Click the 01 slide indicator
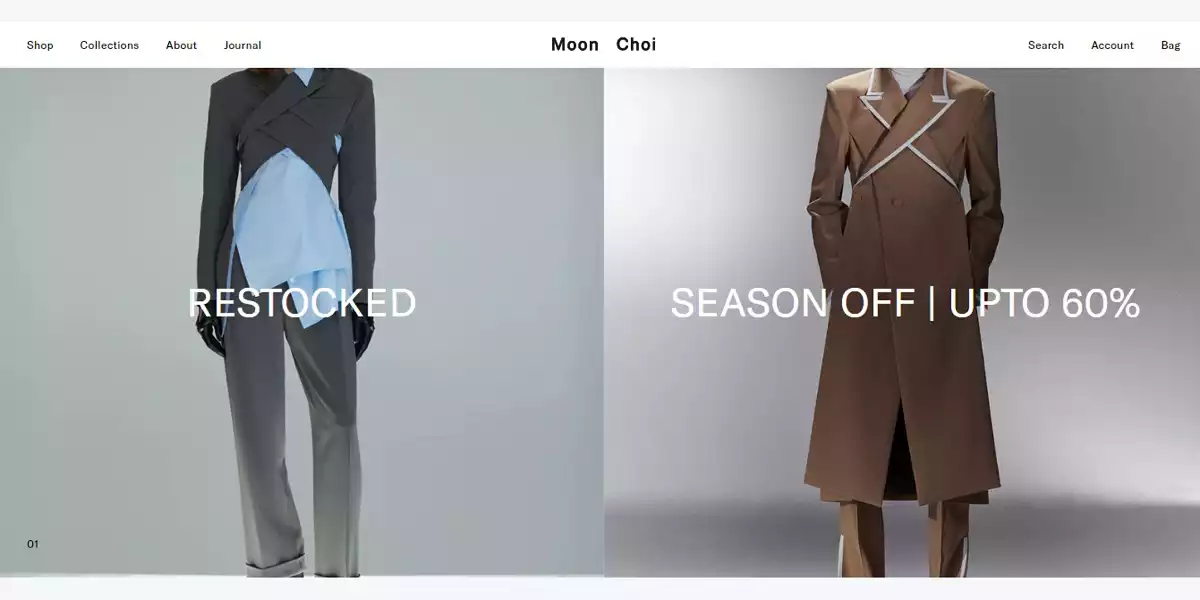Image resolution: width=1200 pixels, height=600 pixels. (33, 544)
